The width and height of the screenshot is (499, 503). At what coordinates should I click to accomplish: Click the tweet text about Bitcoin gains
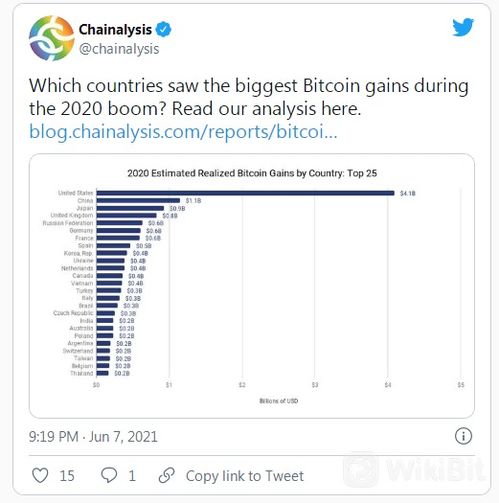pyautogui.click(x=249, y=97)
